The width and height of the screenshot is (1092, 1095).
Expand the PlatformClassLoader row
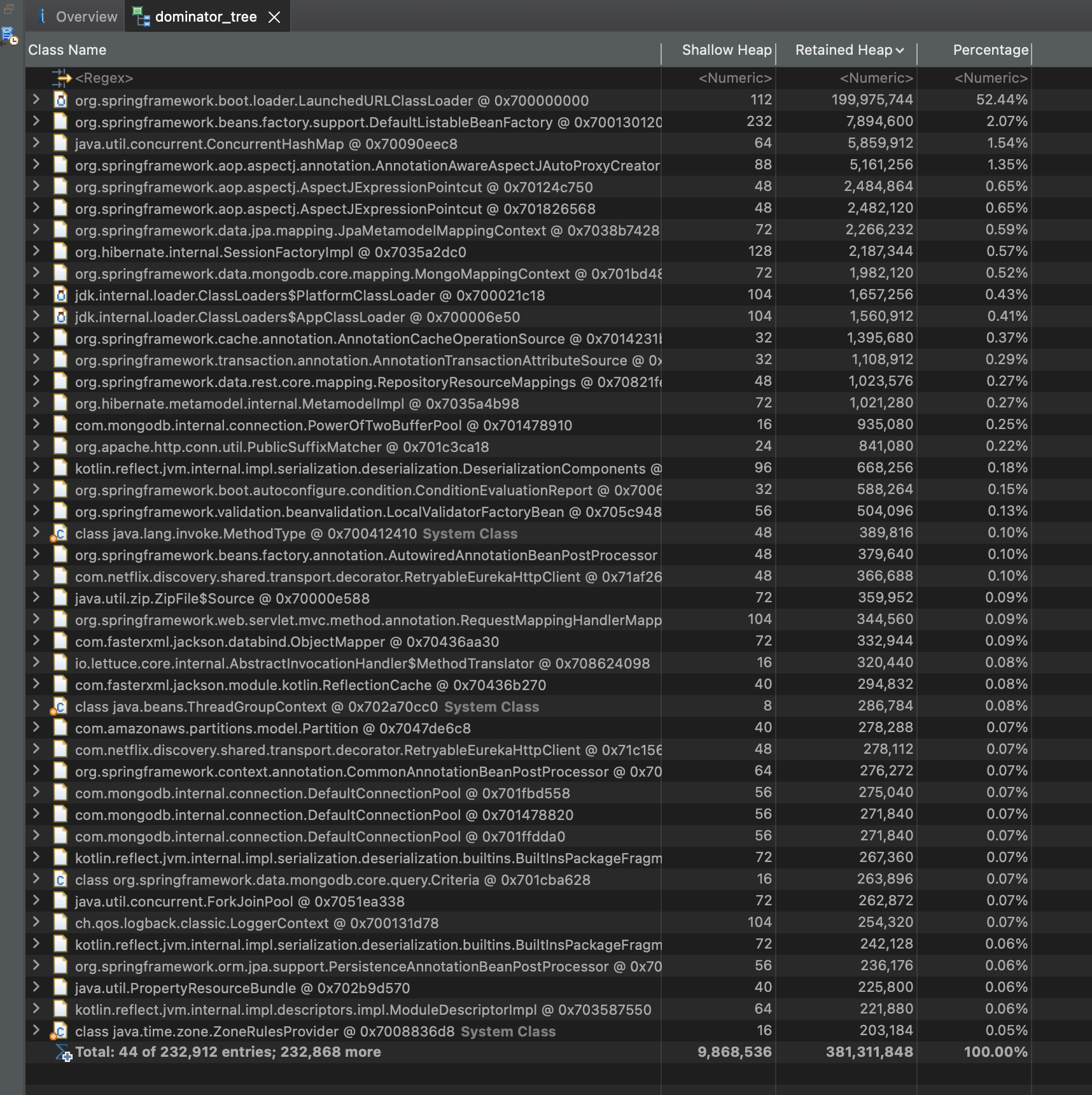(36, 295)
